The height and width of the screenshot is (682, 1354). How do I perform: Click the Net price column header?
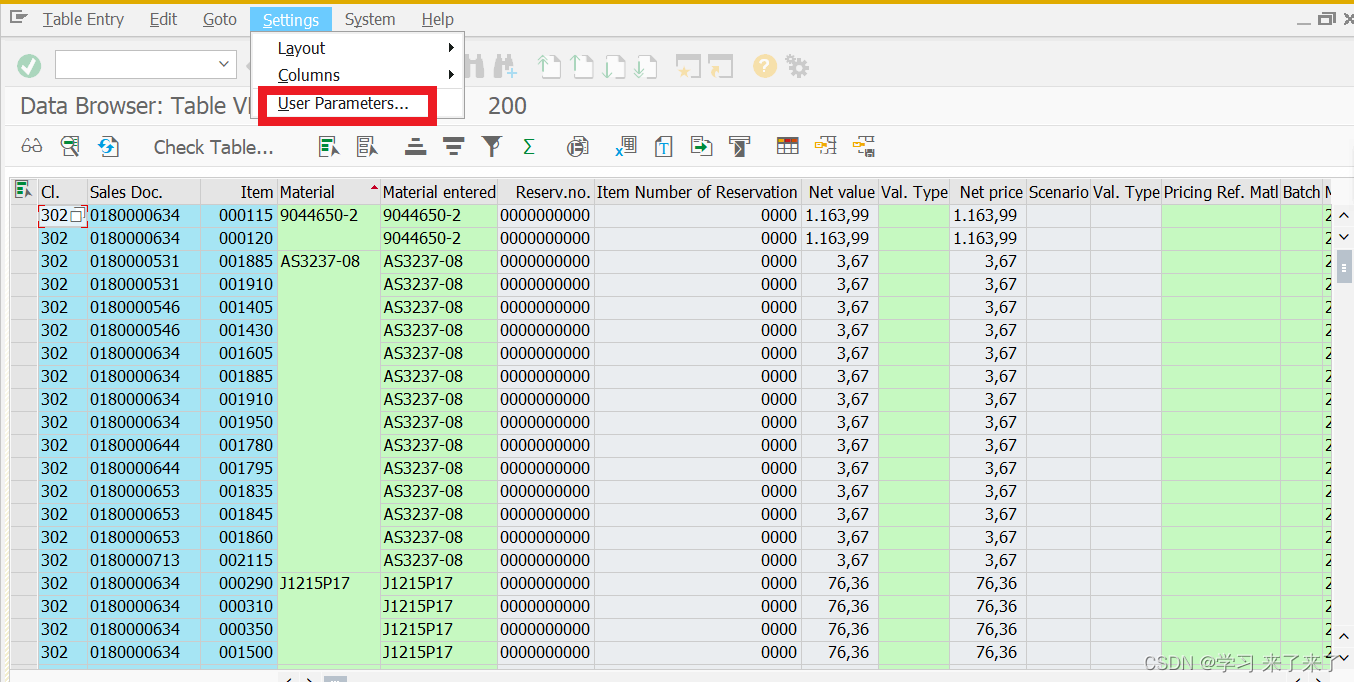pos(988,192)
